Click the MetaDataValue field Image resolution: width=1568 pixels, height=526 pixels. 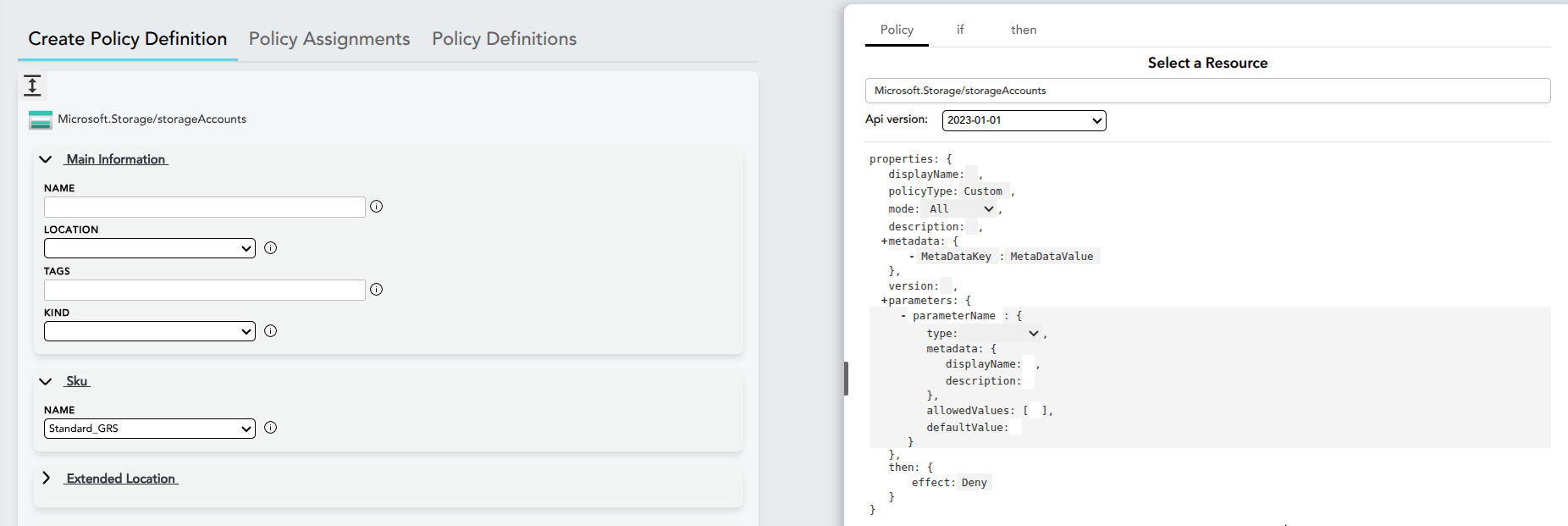[1052, 257]
